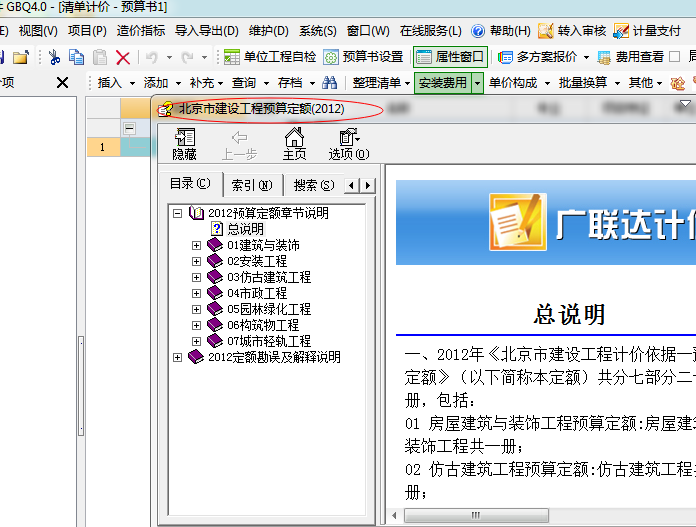This screenshot has height=527, width=696.
Task: Click the 帮助(H) blue question icon
Action: pyautogui.click(x=478, y=31)
